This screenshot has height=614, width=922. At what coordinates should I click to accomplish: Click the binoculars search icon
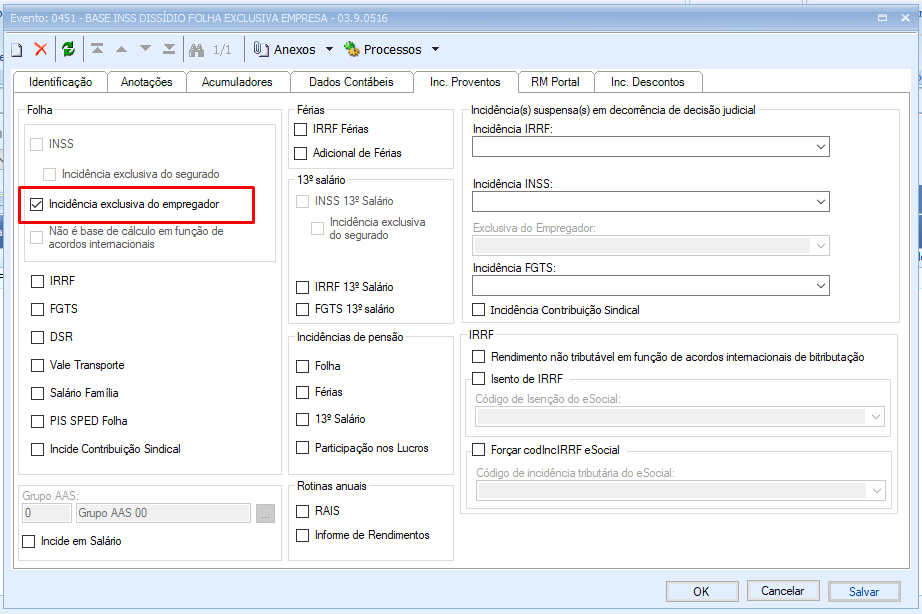197,49
